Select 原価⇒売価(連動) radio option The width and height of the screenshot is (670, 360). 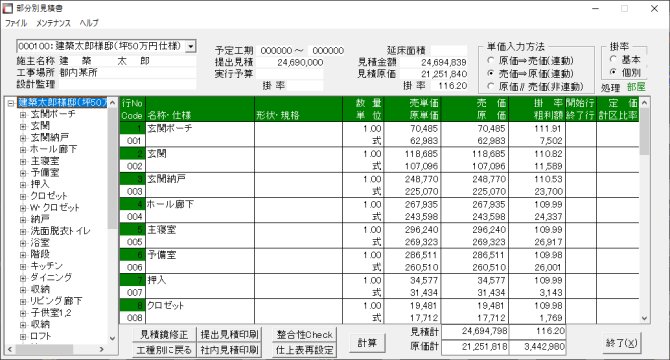pos(490,61)
